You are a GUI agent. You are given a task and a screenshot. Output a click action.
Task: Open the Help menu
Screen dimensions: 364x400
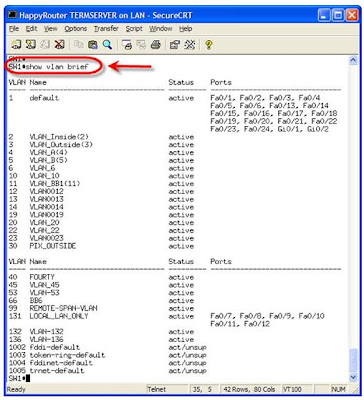(x=186, y=29)
